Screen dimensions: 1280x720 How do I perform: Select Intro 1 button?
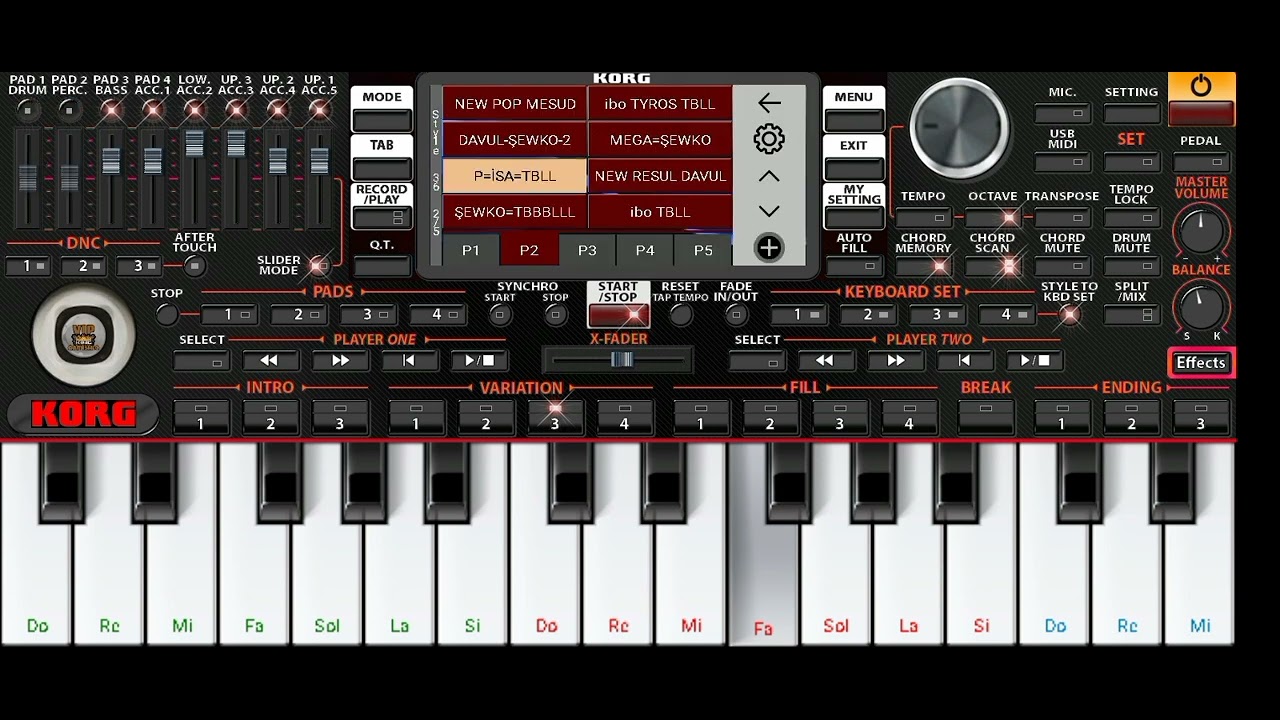[200, 417]
